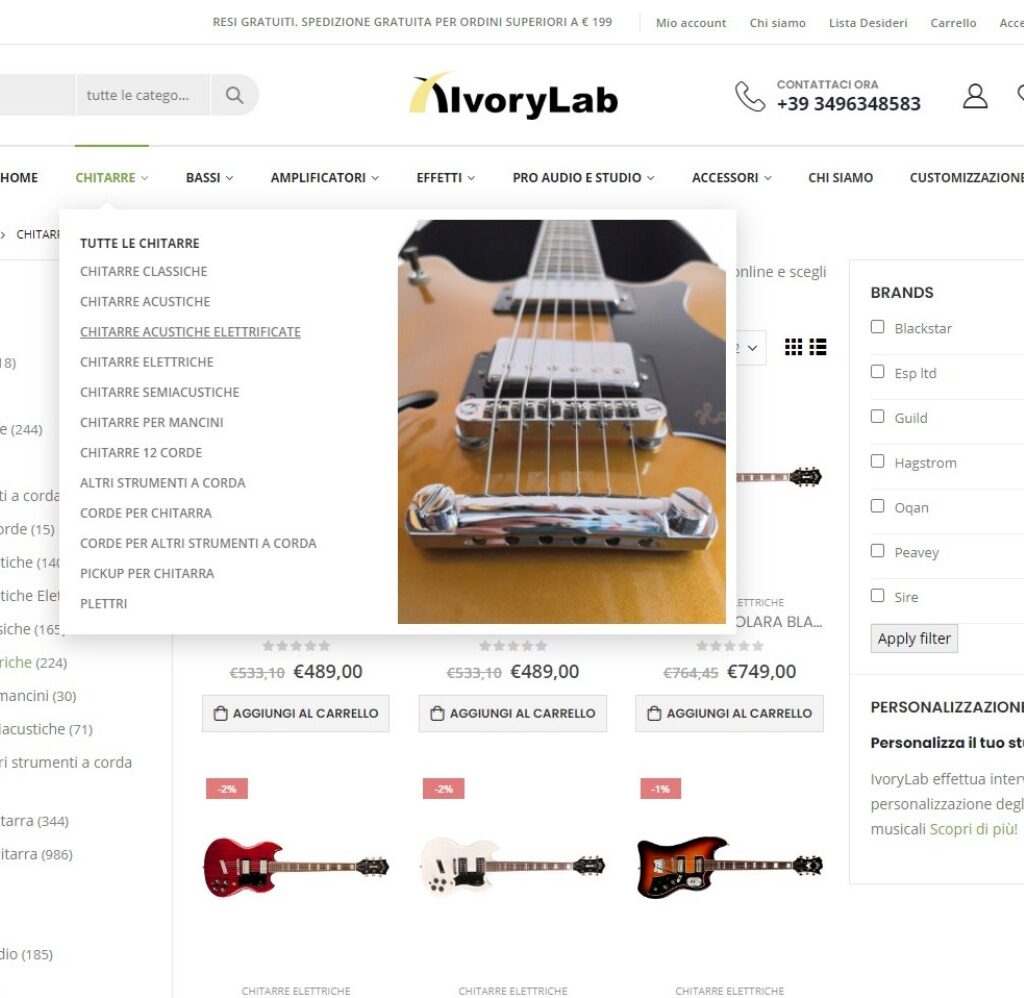Switch to grid view layout icon
Image resolution: width=1024 pixels, height=998 pixels.
tap(793, 347)
